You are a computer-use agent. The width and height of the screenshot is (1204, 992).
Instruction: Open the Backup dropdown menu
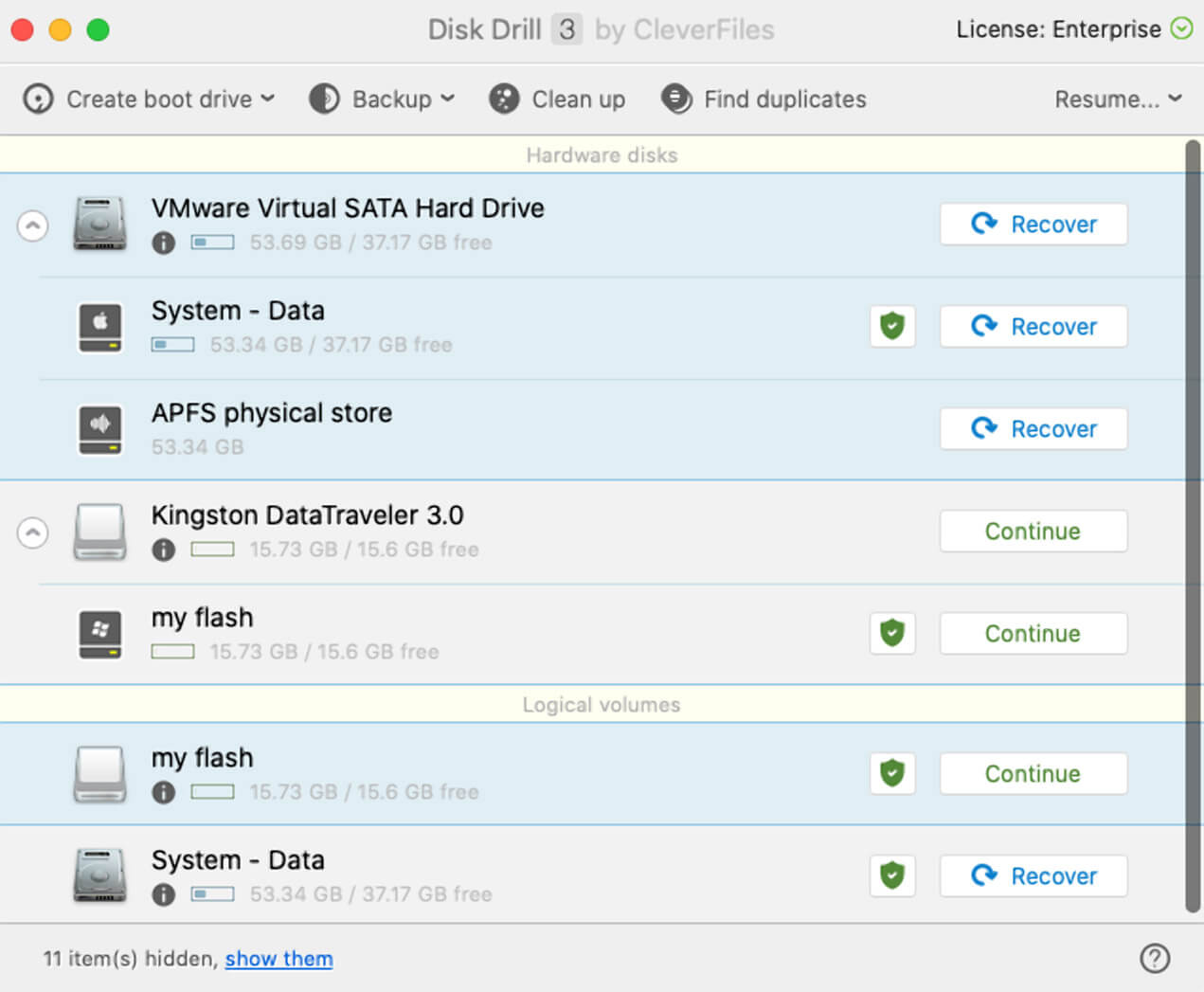(x=382, y=99)
